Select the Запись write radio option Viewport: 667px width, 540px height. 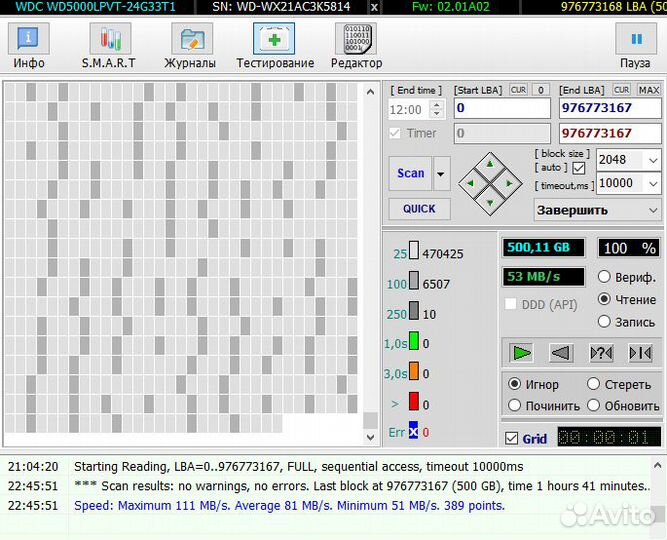(x=605, y=322)
